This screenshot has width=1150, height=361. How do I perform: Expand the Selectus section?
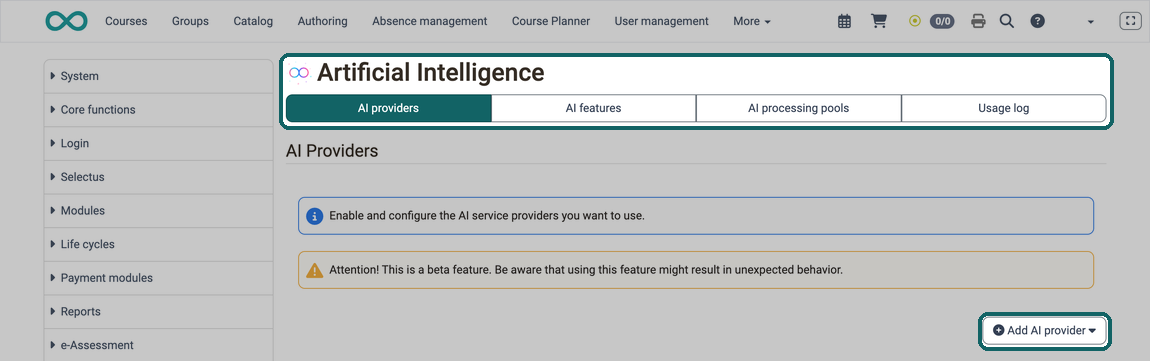(158, 178)
